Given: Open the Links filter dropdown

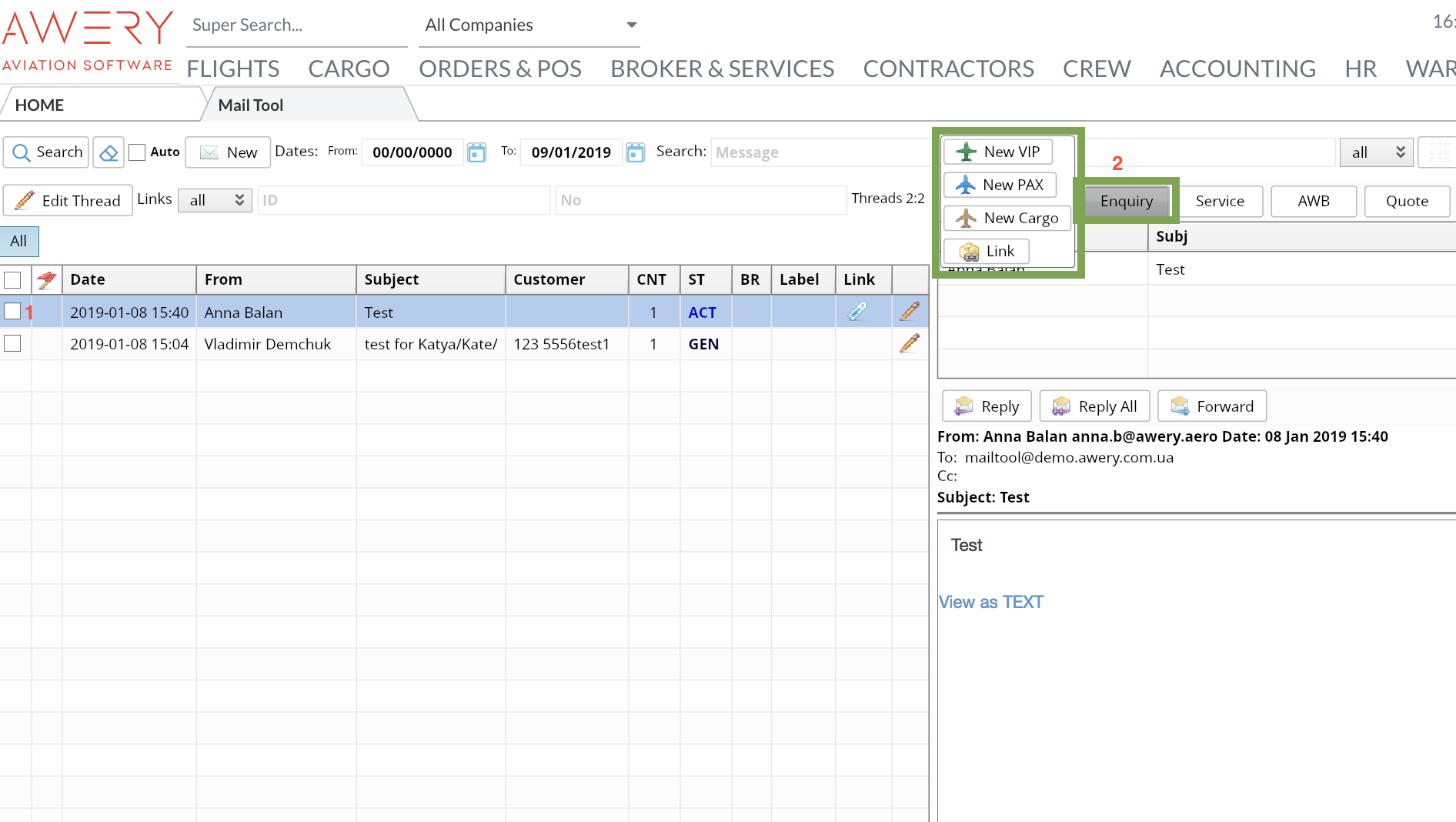Looking at the screenshot, I should click(x=215, y=200).
